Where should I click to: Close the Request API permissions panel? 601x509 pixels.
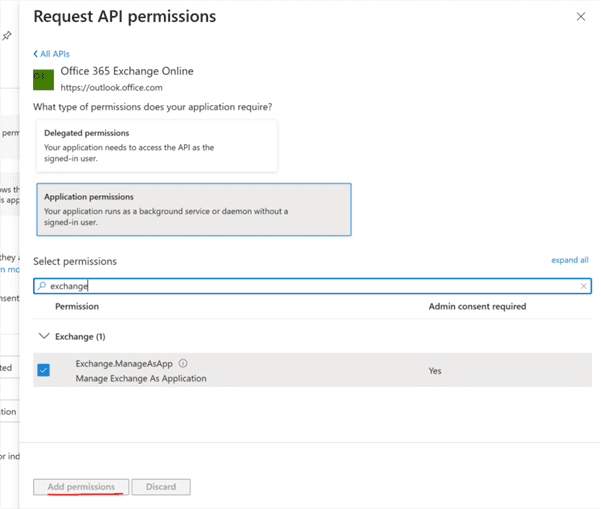[x=581, y=17]
